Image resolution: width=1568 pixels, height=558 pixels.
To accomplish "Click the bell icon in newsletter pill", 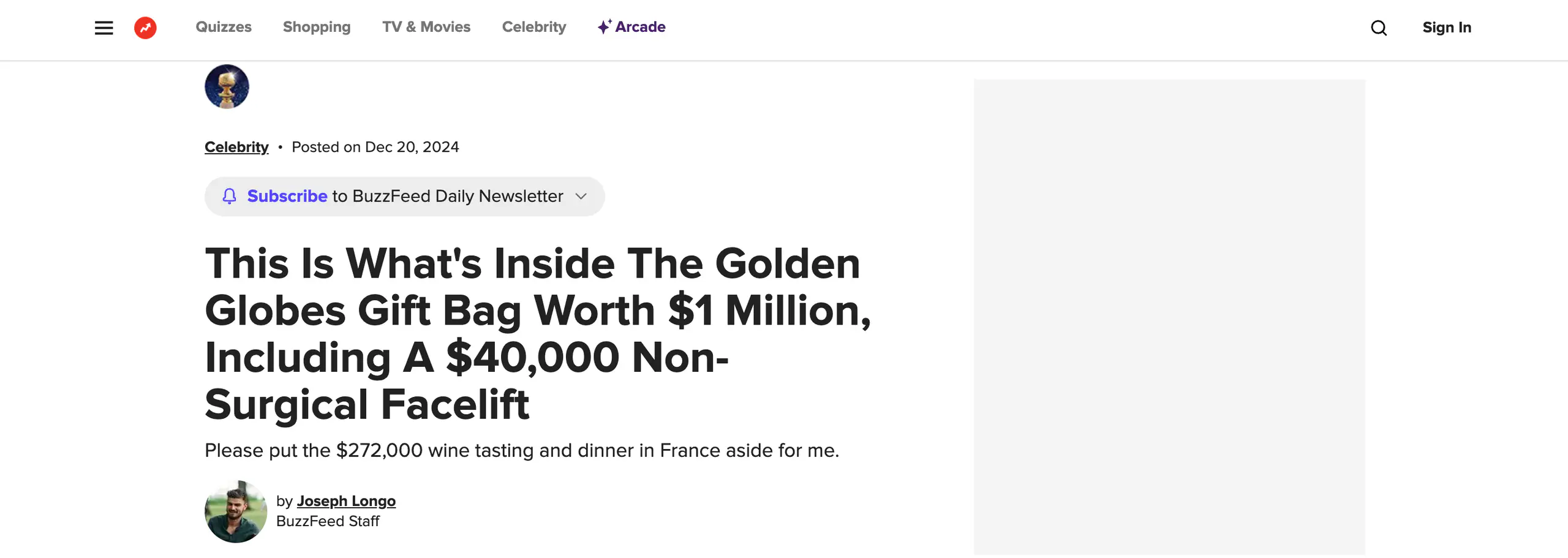I will pos(229,196).
